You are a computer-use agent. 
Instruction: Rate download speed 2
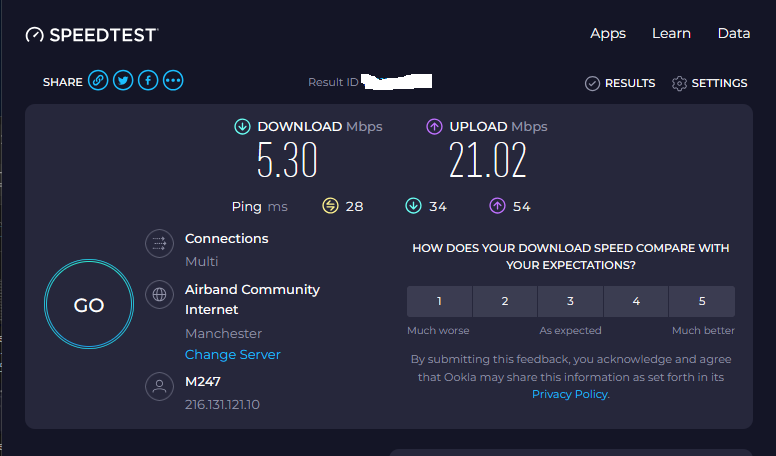[x=505, y=301]
